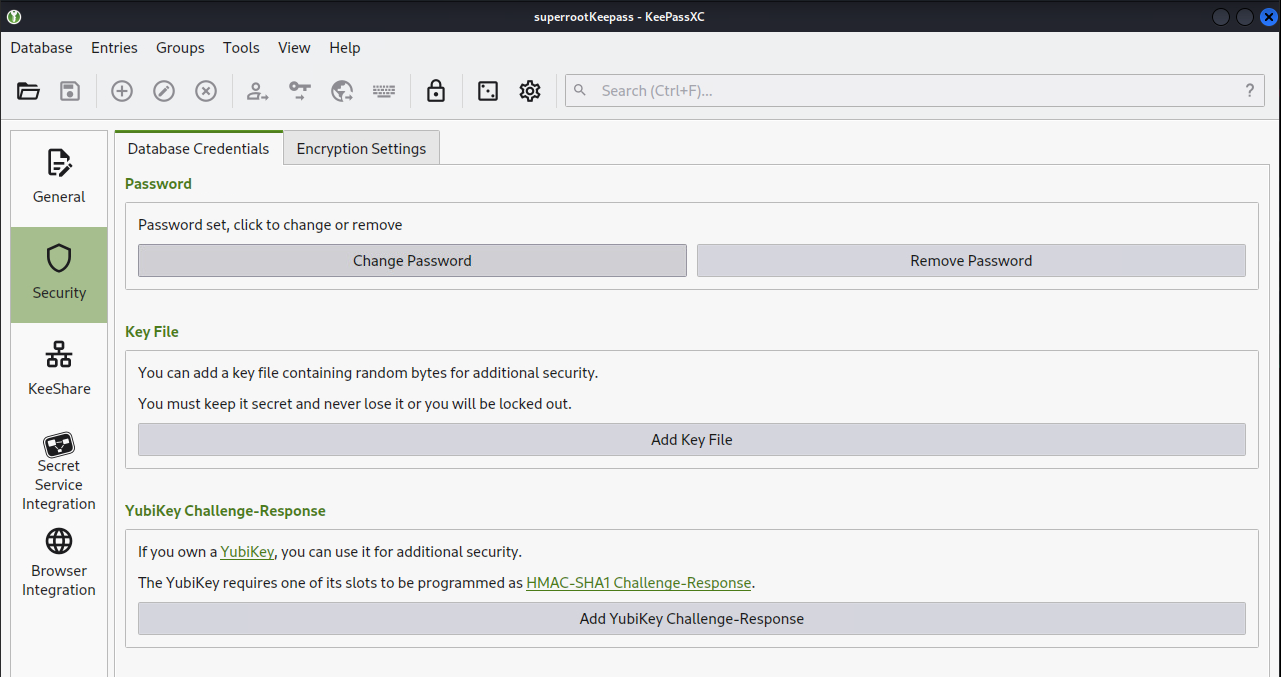Viewport: 1281px width, 677px height.
Task: Follow the YubiKey hyperlink
Action: tap(247, 552)
